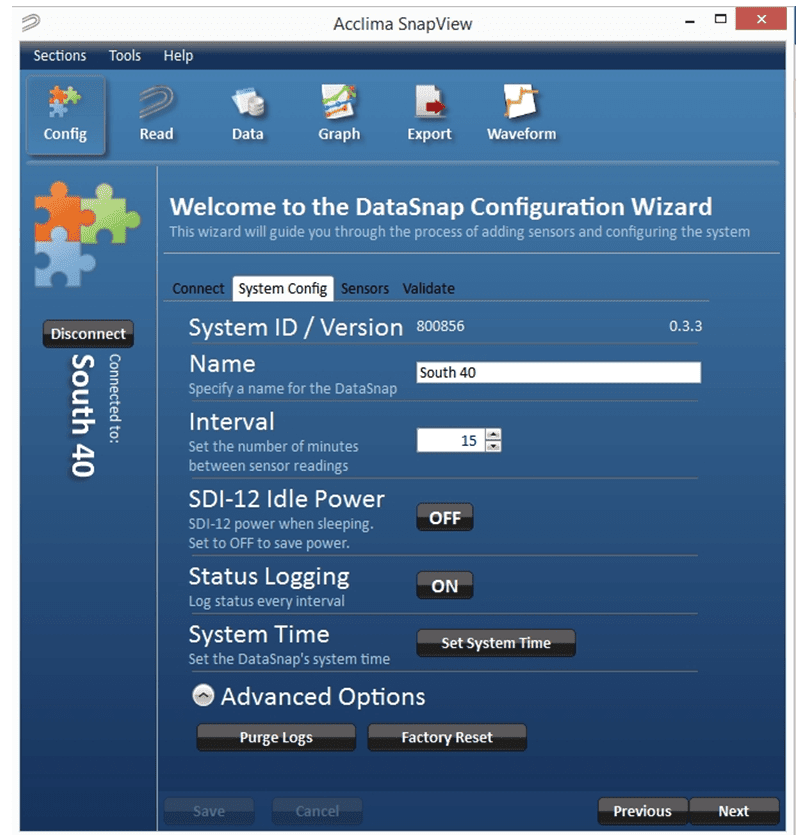Increase Interval with the up arrow
The width and height of the screenshot is (809, 835).
492,435
